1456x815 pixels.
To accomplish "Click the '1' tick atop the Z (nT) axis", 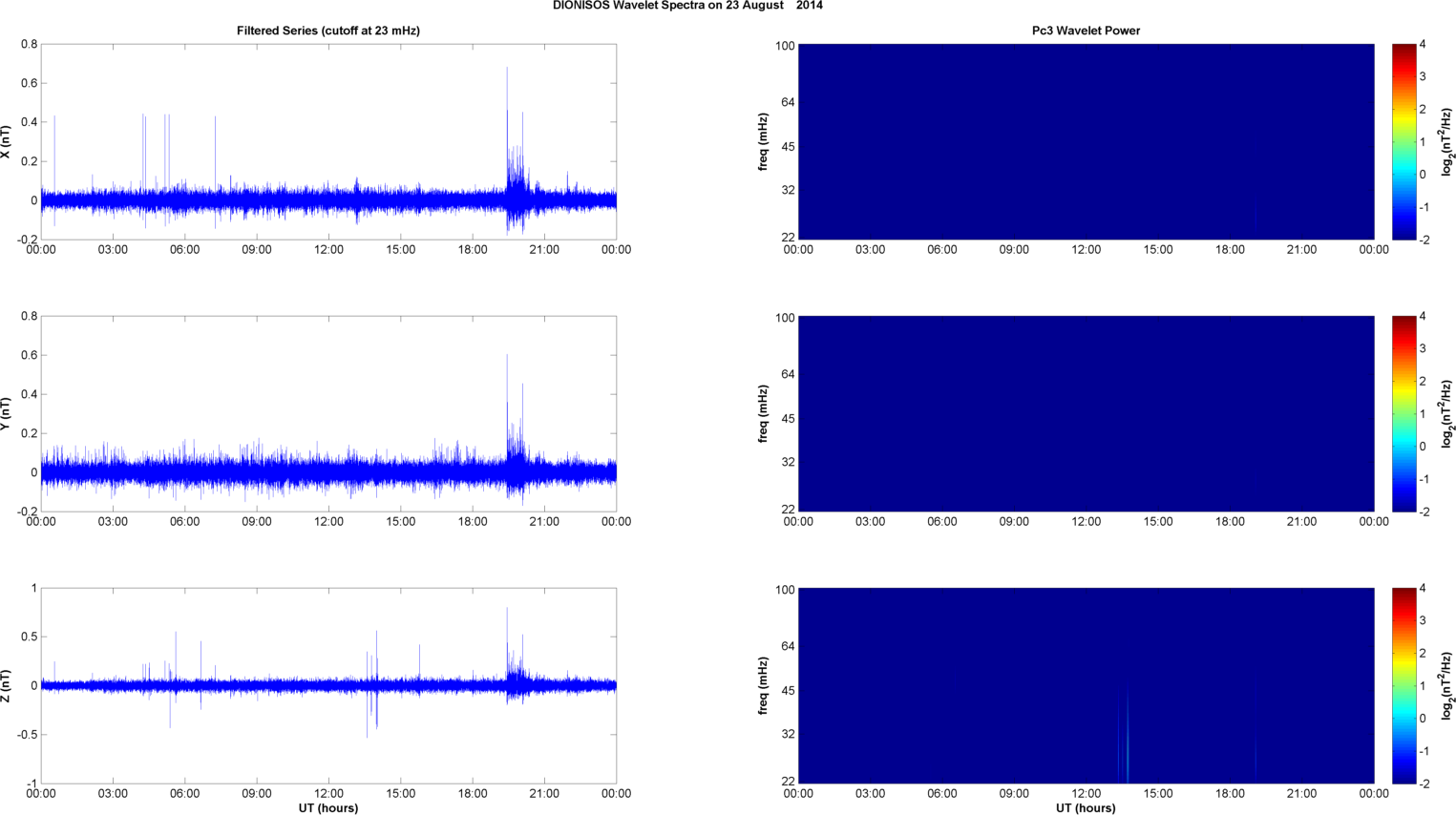I will [x=34, y=589].
